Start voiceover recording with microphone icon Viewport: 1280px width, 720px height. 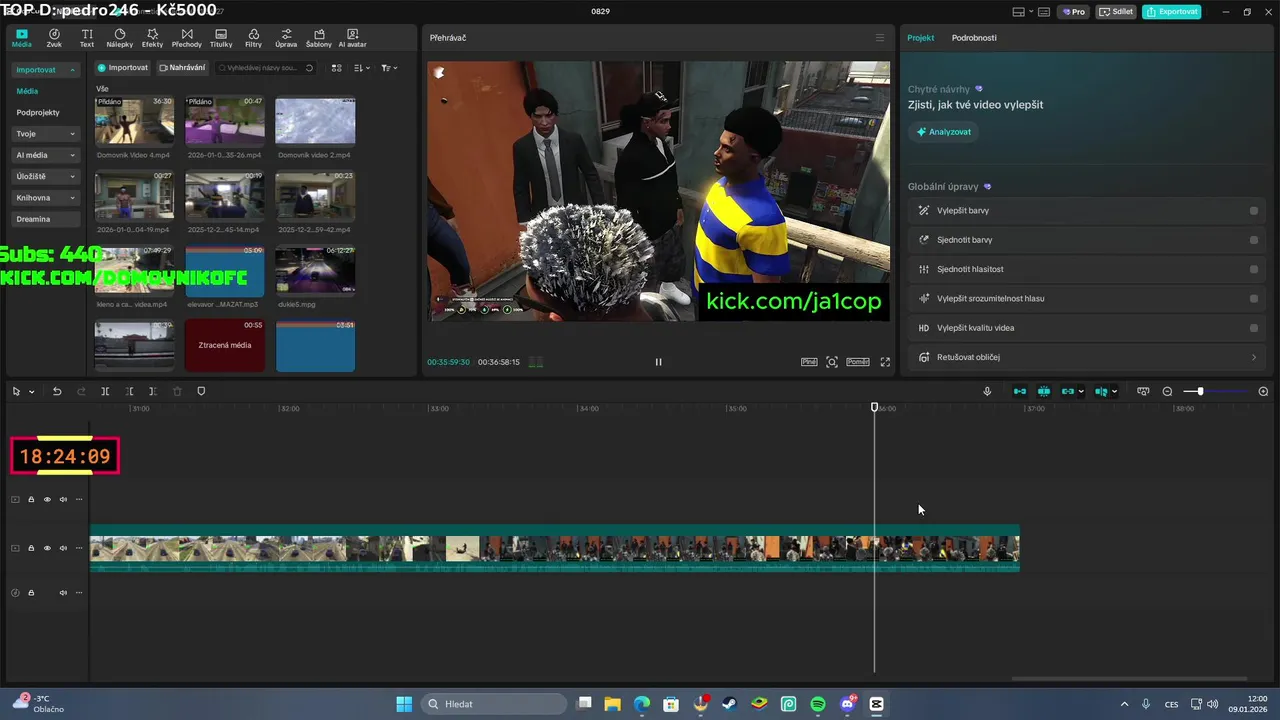(x=987, y=391)
